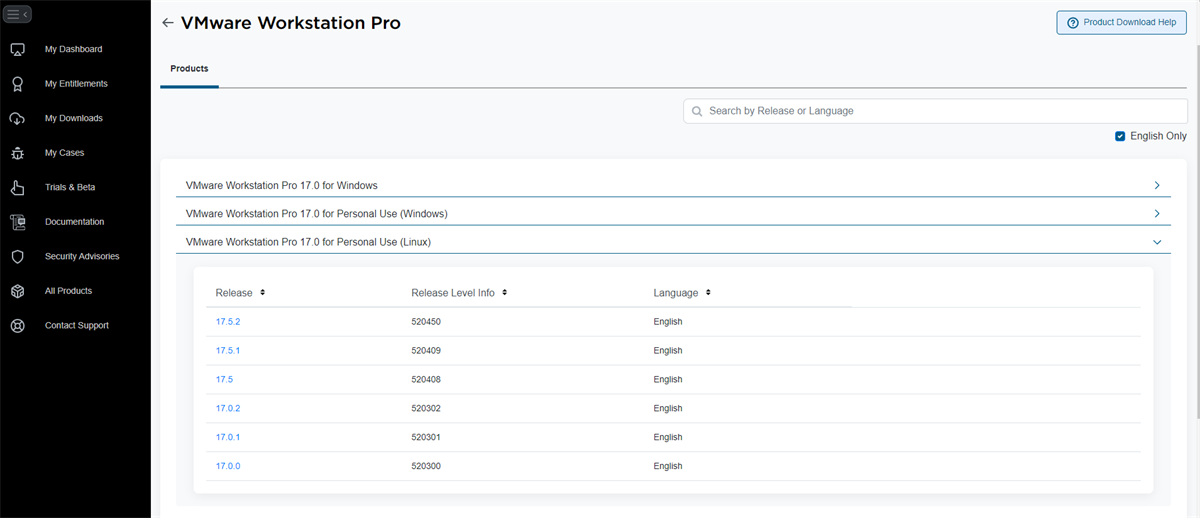Open release 17.5.1 link
The width and height of the screenshot is (1200, 518).
[x=228, y=351]
